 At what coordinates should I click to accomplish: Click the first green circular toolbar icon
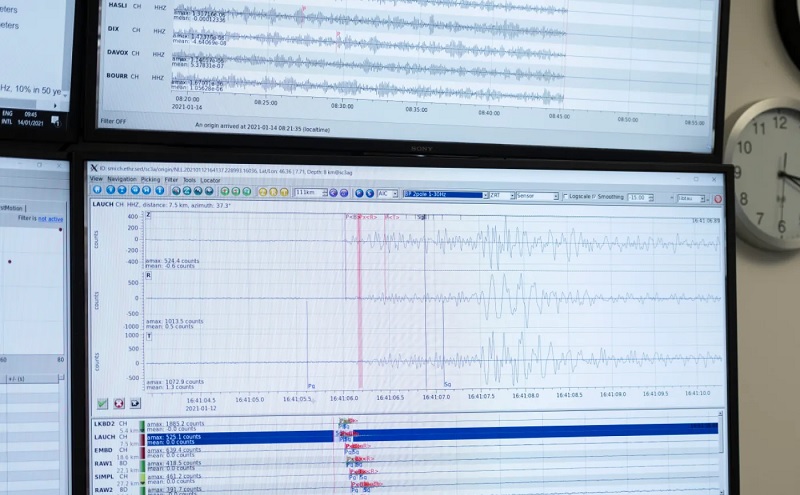pyautogui.click(x=224, y=191)
